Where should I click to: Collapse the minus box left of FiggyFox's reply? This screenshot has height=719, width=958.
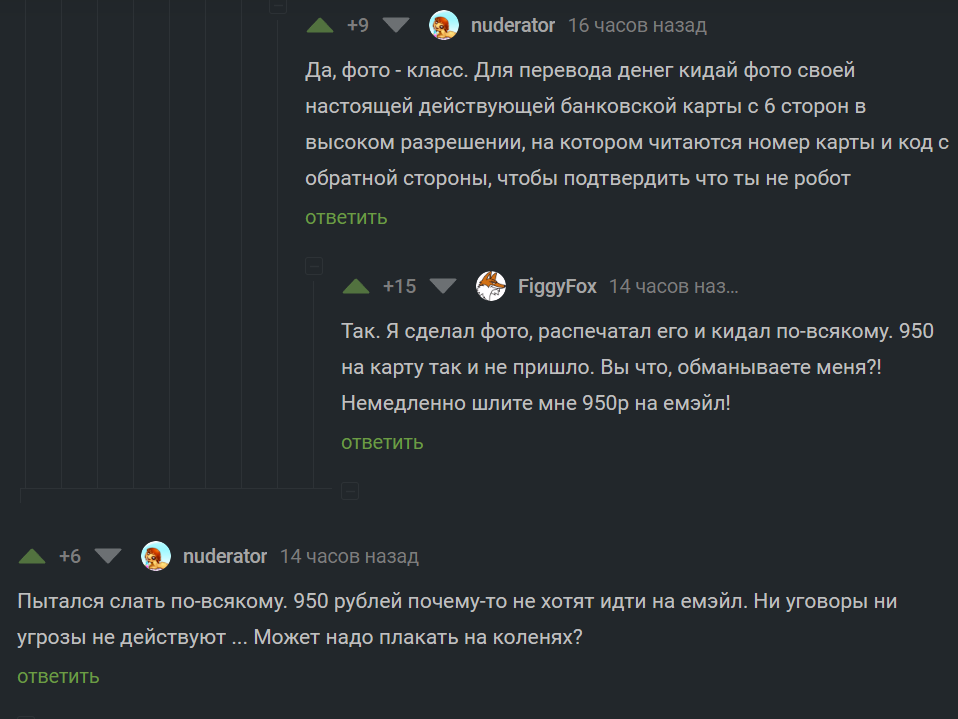[x=314, y=266]
